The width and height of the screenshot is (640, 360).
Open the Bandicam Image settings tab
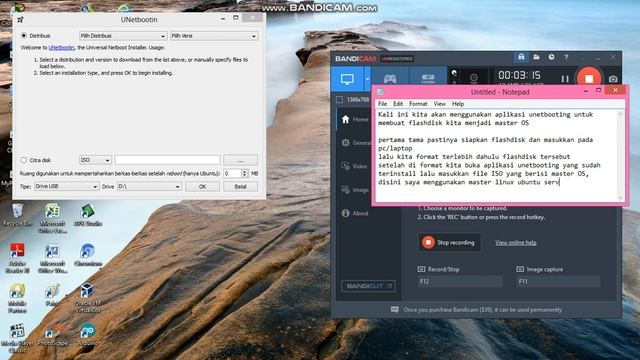(355, 190)
